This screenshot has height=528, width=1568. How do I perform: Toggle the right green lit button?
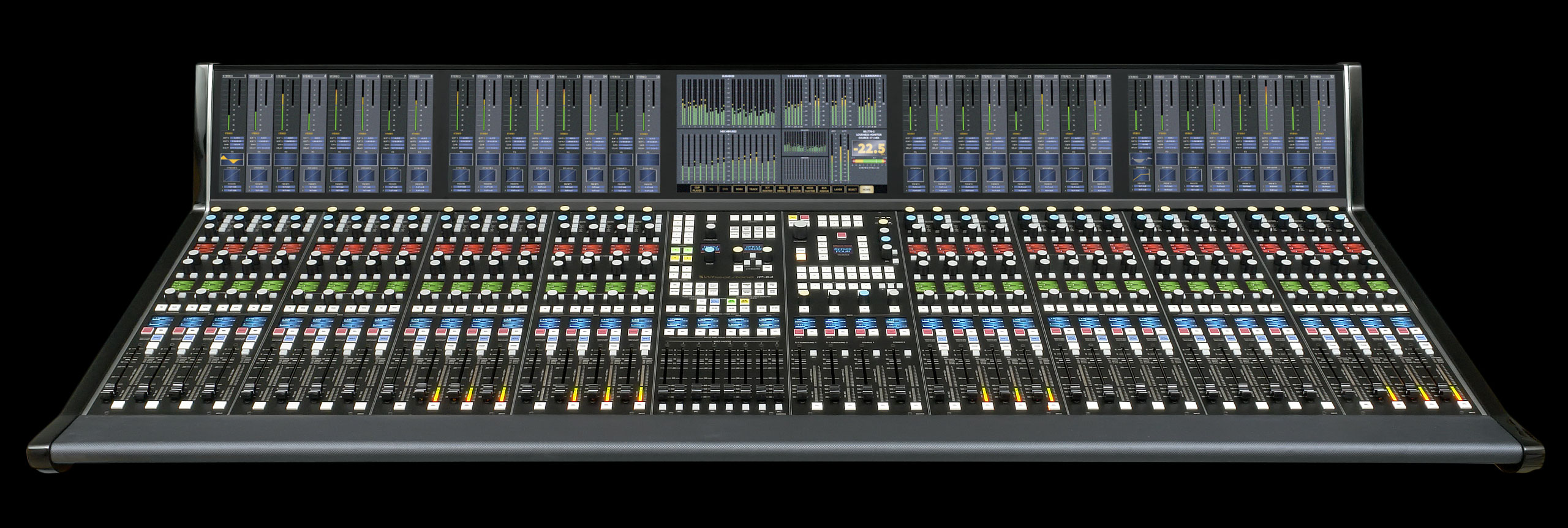688,250
